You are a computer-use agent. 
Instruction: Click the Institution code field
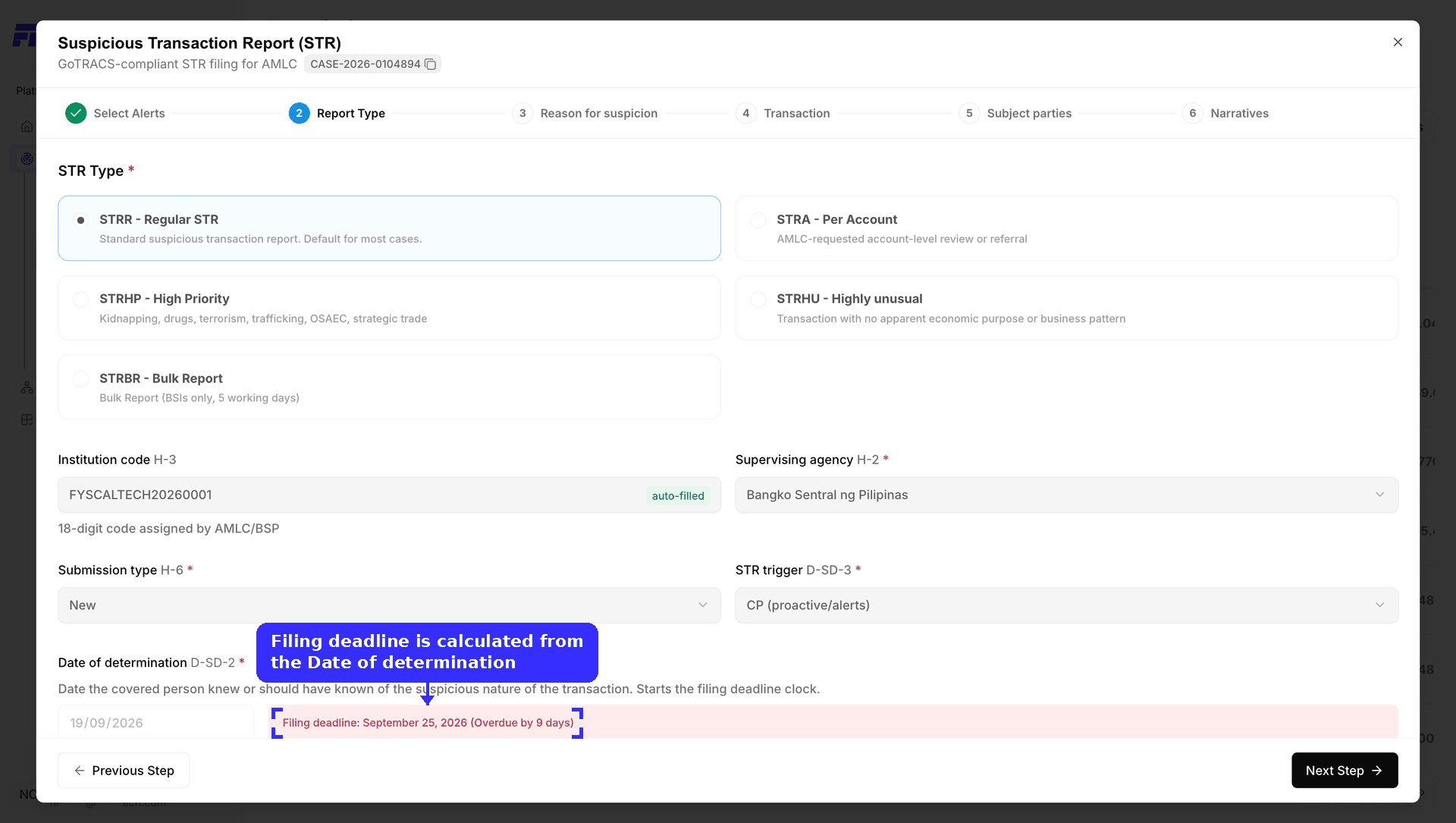click(389, 495)
